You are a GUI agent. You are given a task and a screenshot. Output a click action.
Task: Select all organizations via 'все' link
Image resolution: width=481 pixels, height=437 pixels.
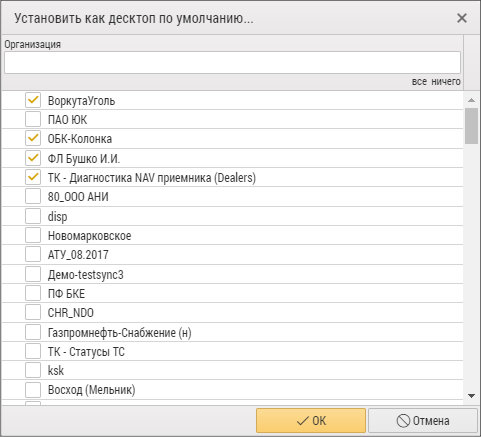click(x=419, y=81)
